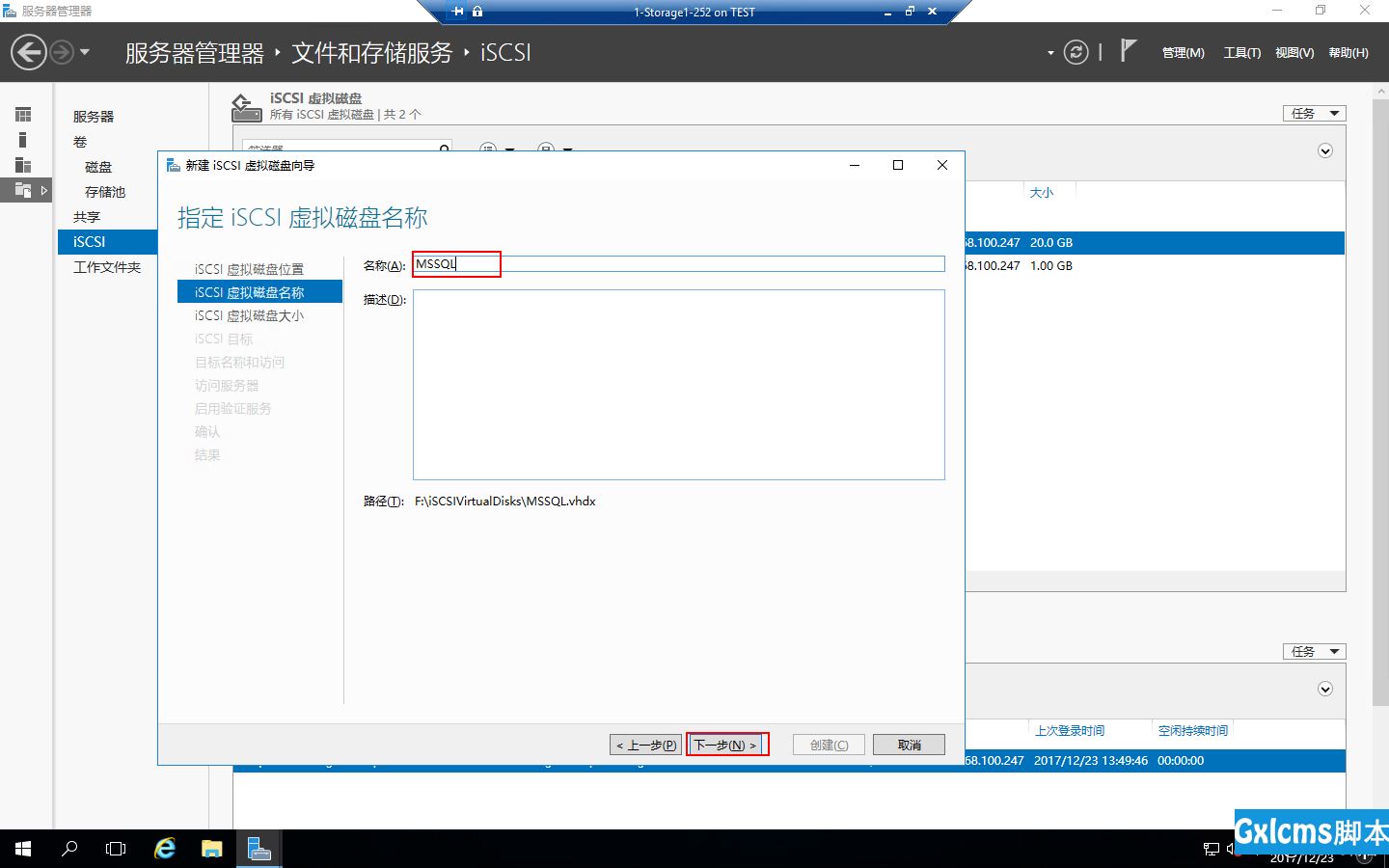Select the 1.00 GB virtual disk row
Screen dimensions: 1389x868
[1155, 266]
